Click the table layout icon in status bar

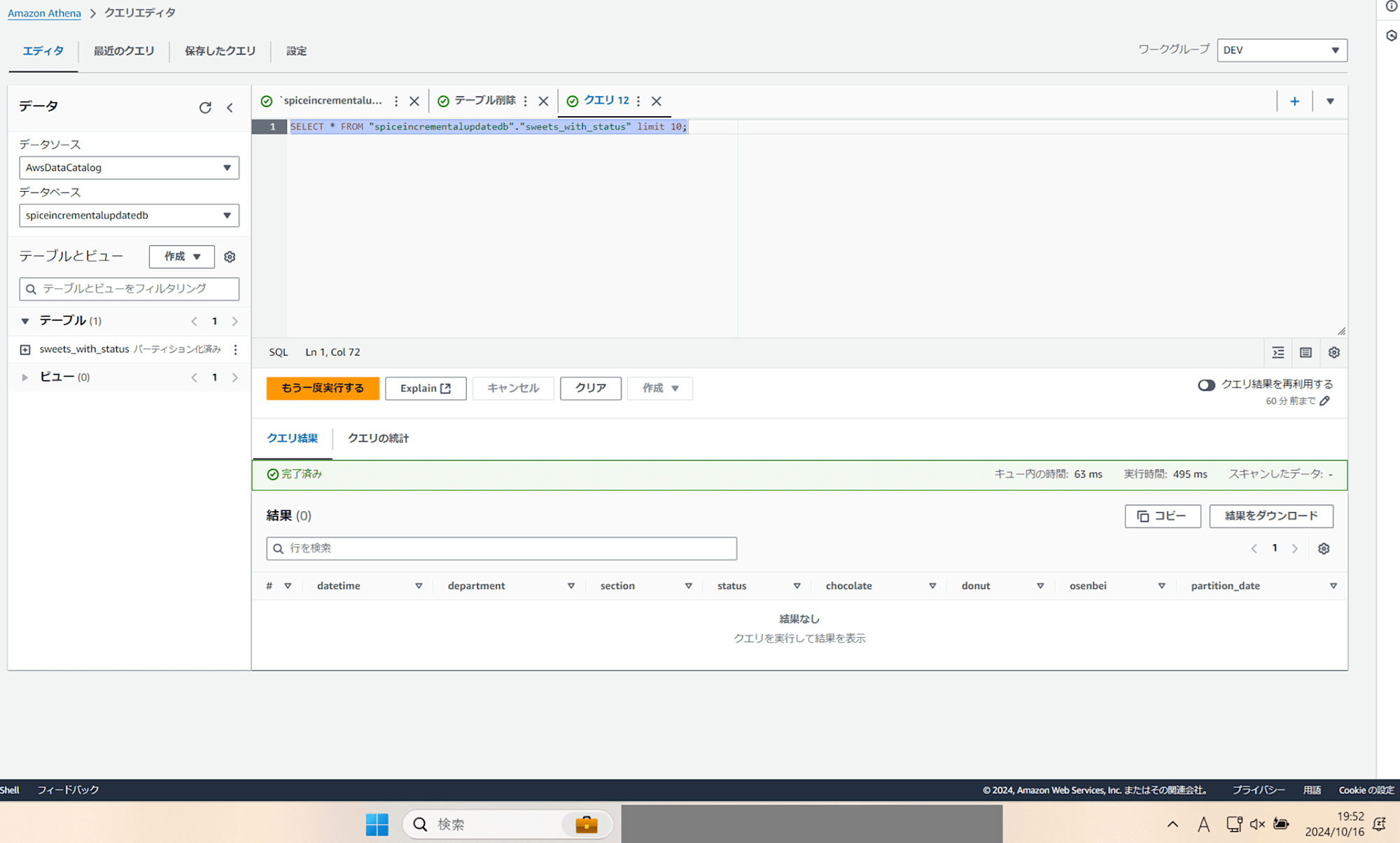(x=1306, y=352)
